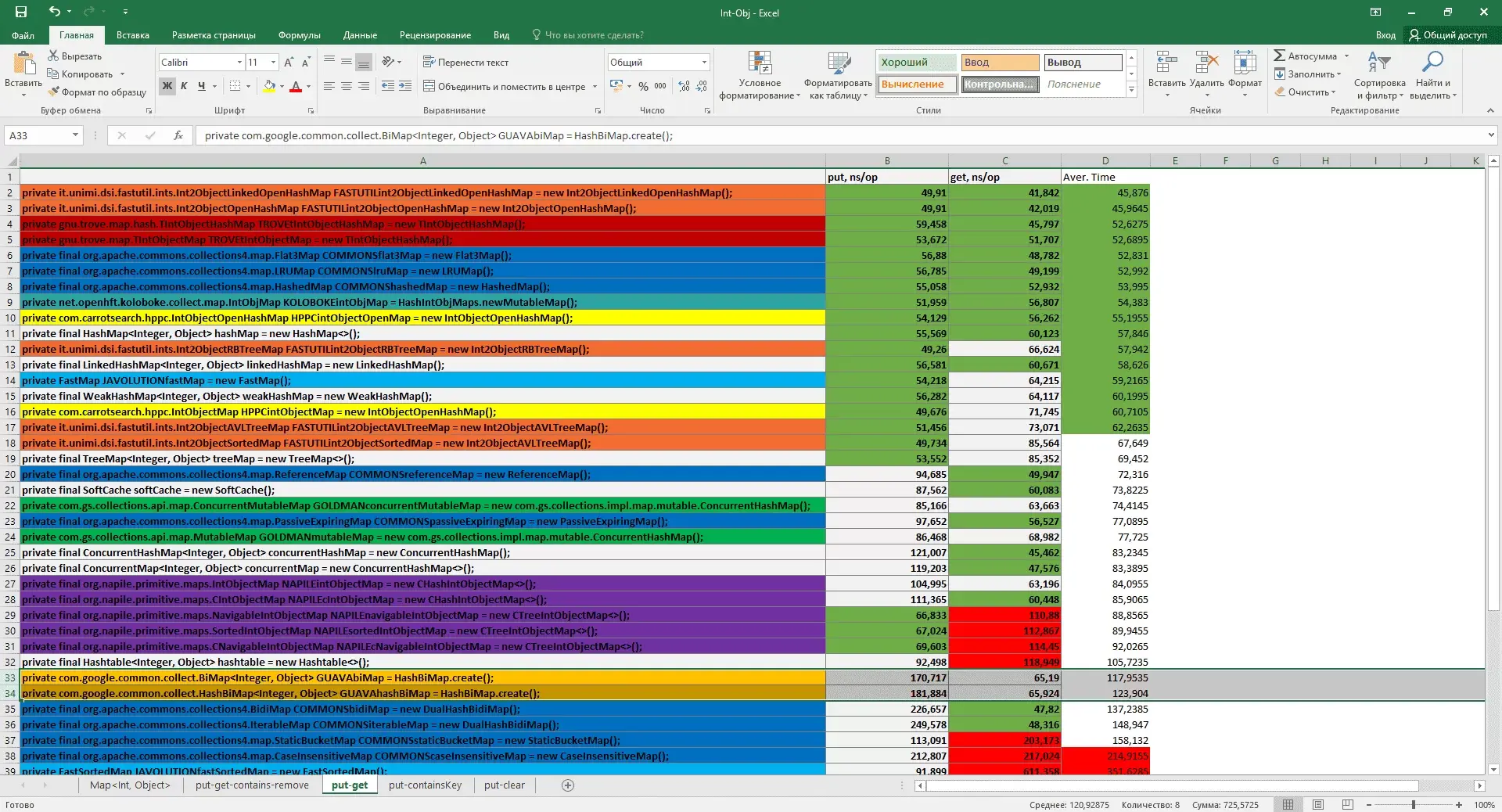Expand the Name Box dropdown arrow
Screen dimensions: 1502x812
(x=75, y=135)
